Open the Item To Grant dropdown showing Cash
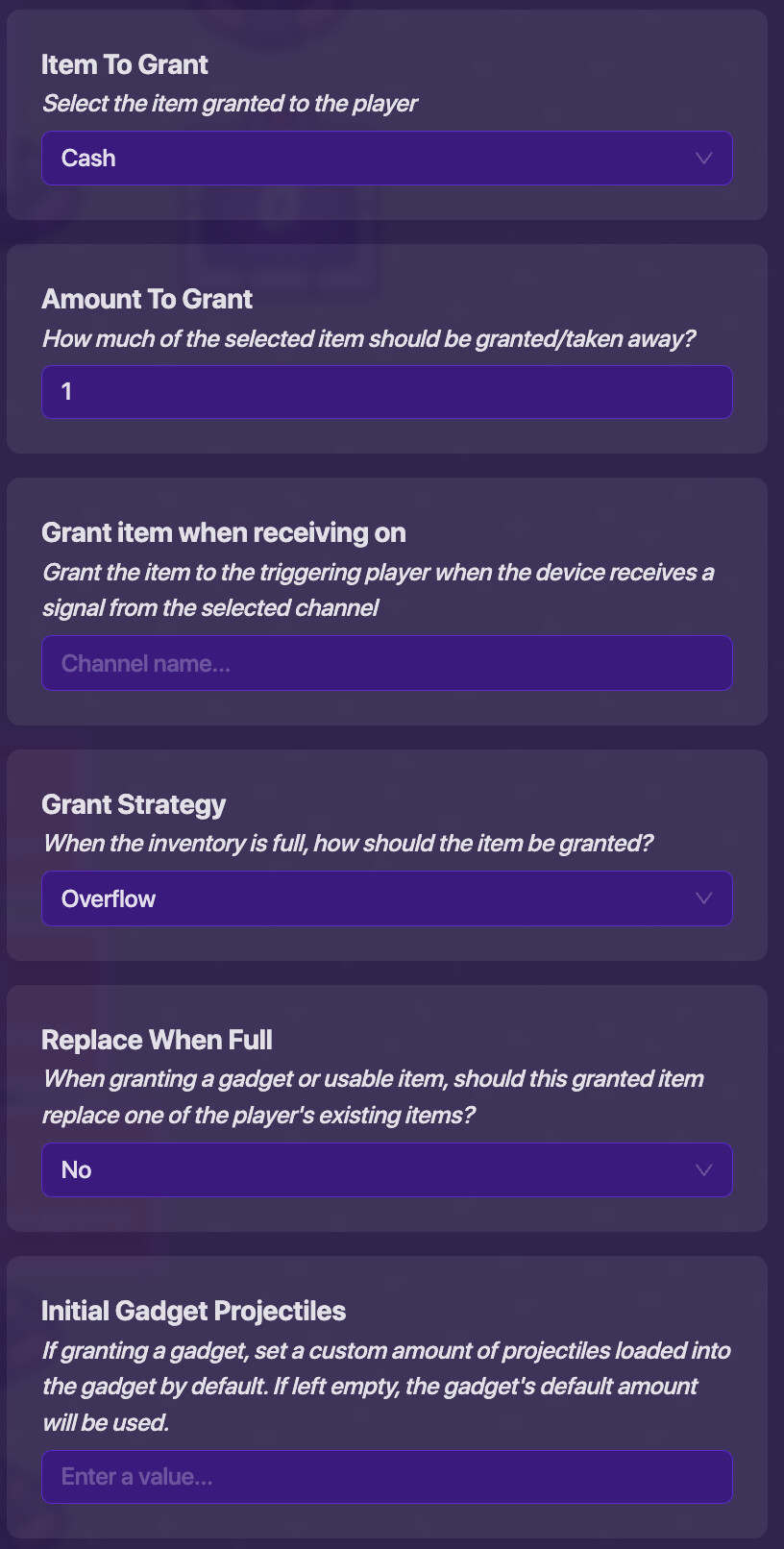 (x=365, y=159)
